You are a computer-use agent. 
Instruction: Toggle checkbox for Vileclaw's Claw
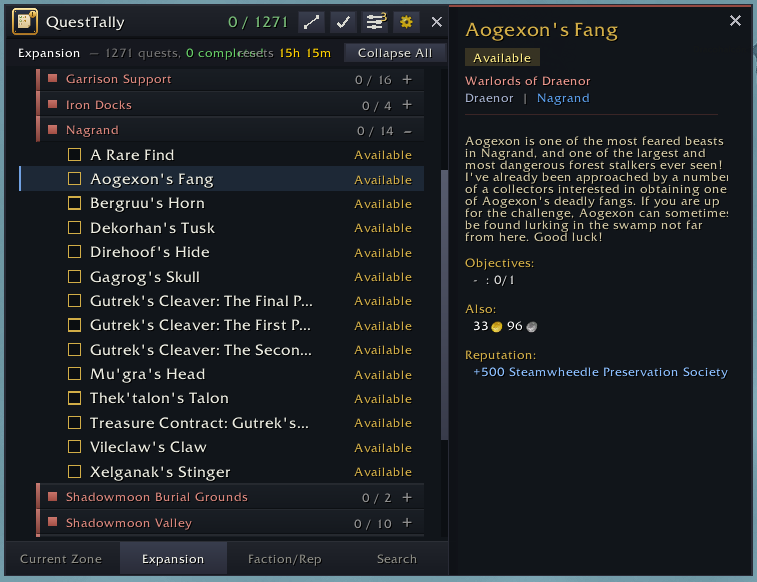(x=74, y=447)
